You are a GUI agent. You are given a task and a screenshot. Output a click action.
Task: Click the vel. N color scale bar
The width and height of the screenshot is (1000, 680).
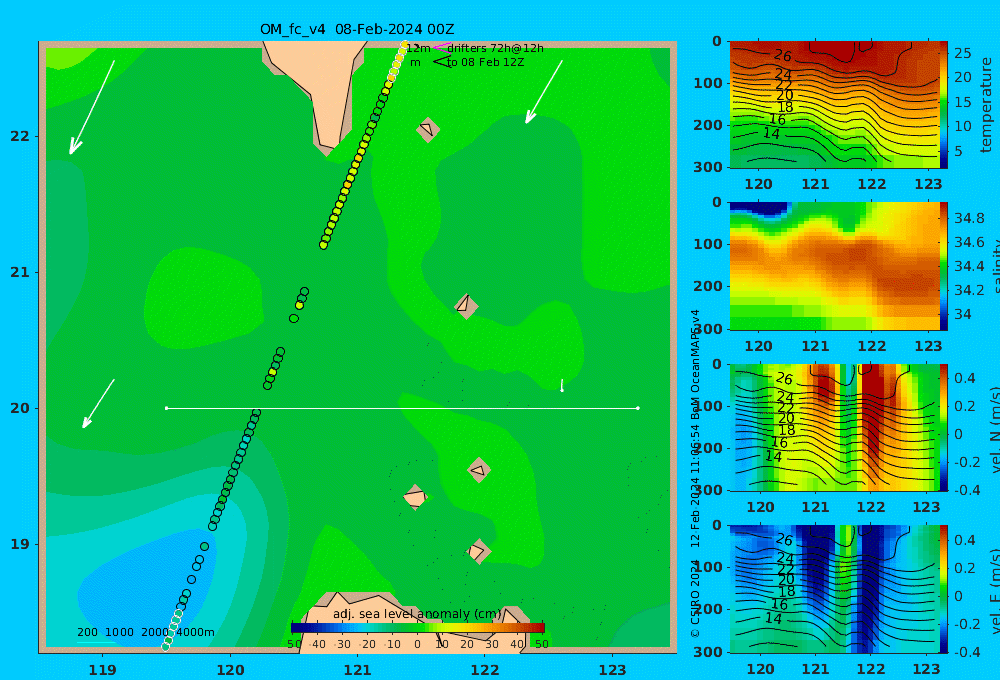coord(944,427)
